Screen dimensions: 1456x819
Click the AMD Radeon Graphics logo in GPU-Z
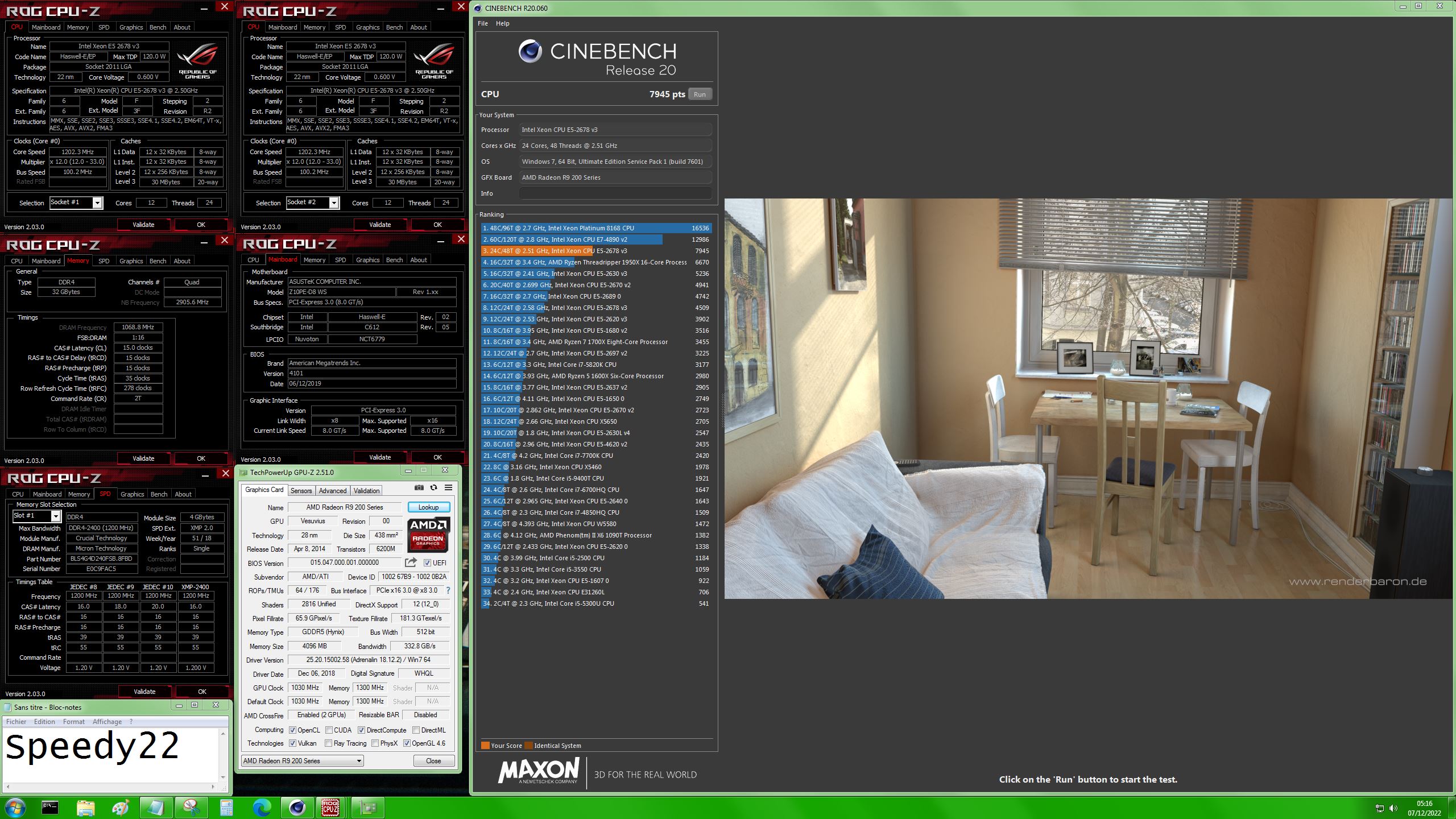point(428,535)
